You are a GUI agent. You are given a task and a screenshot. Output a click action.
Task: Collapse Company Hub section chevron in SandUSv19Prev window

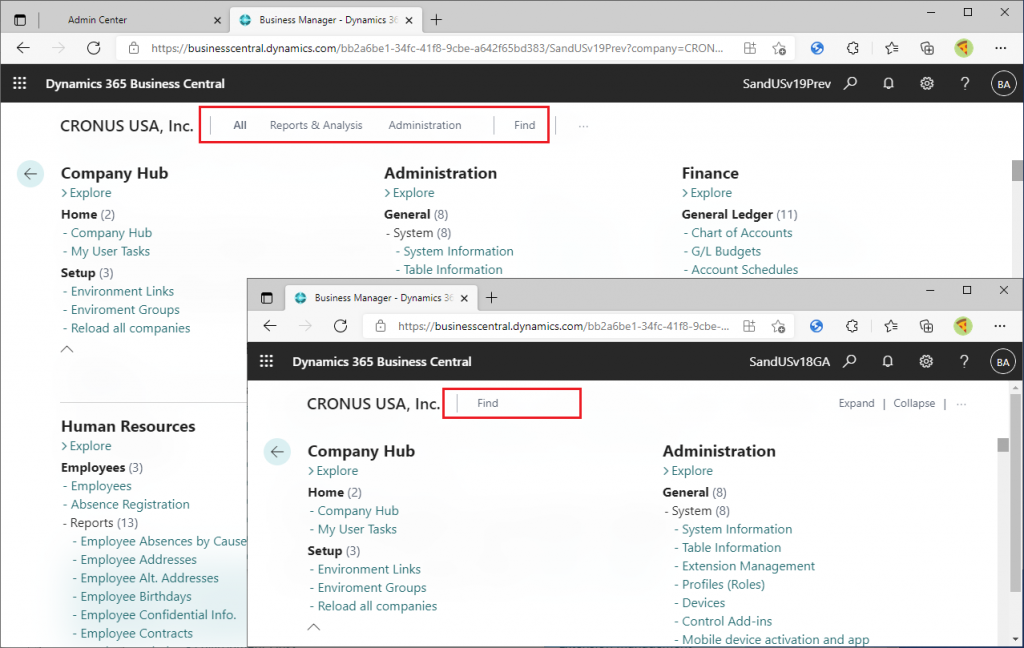tap(67, 349)
